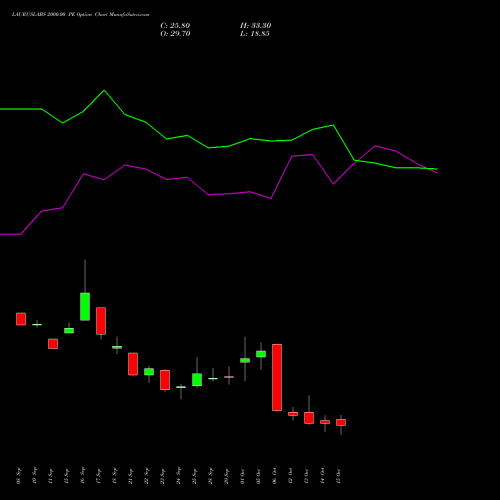Click the '10 Sep' date axis label
This screenshot has height=500, width=500.
point(35,476)
